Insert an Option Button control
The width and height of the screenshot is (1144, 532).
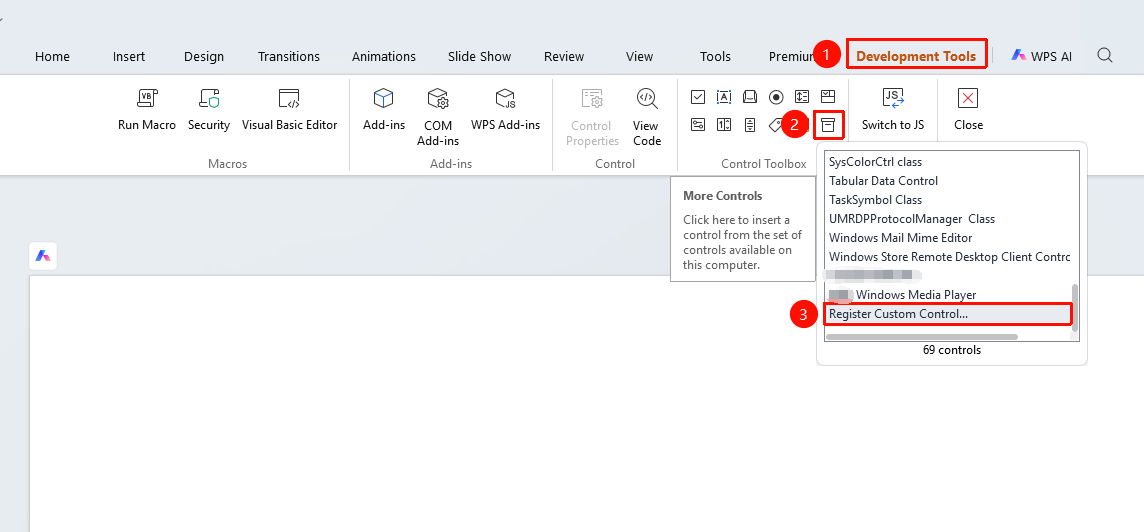(776, 96)
